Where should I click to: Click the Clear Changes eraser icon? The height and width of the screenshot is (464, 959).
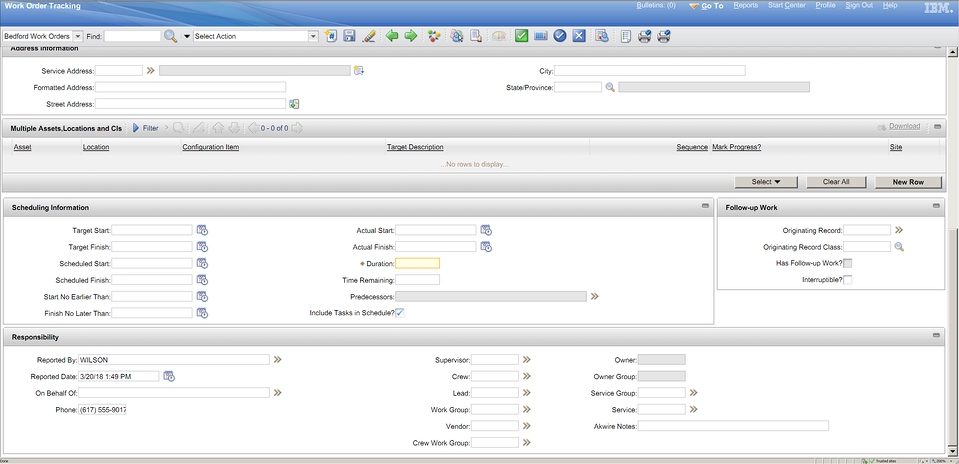tap(368, 36)
